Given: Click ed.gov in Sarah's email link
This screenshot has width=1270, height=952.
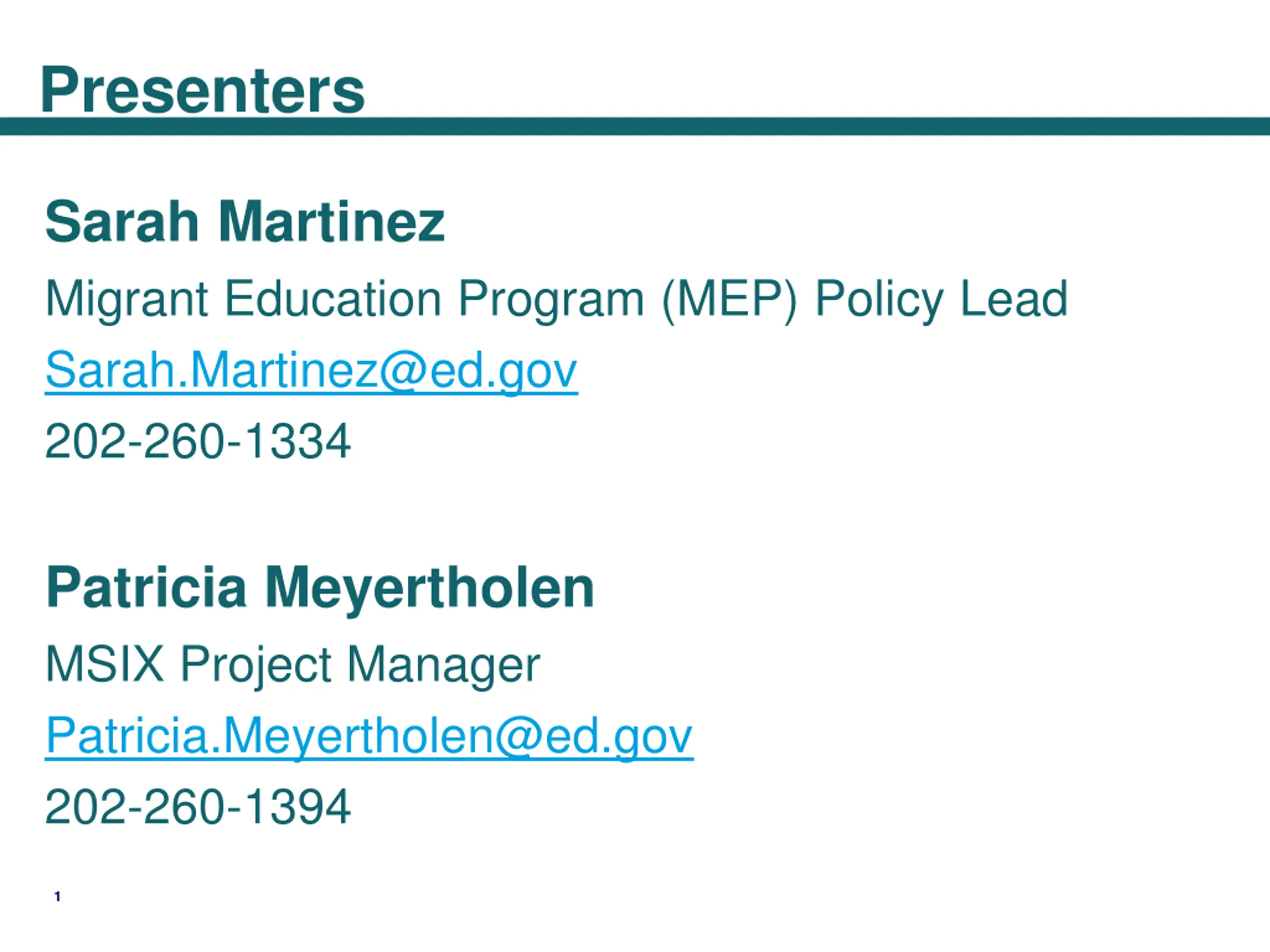Looking at the screenshot, I should [504, 371].
